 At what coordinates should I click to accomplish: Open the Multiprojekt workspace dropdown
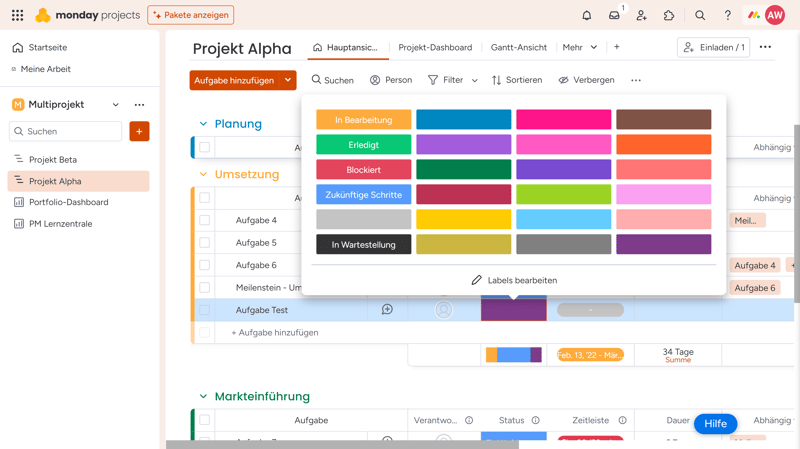[116, 105]
